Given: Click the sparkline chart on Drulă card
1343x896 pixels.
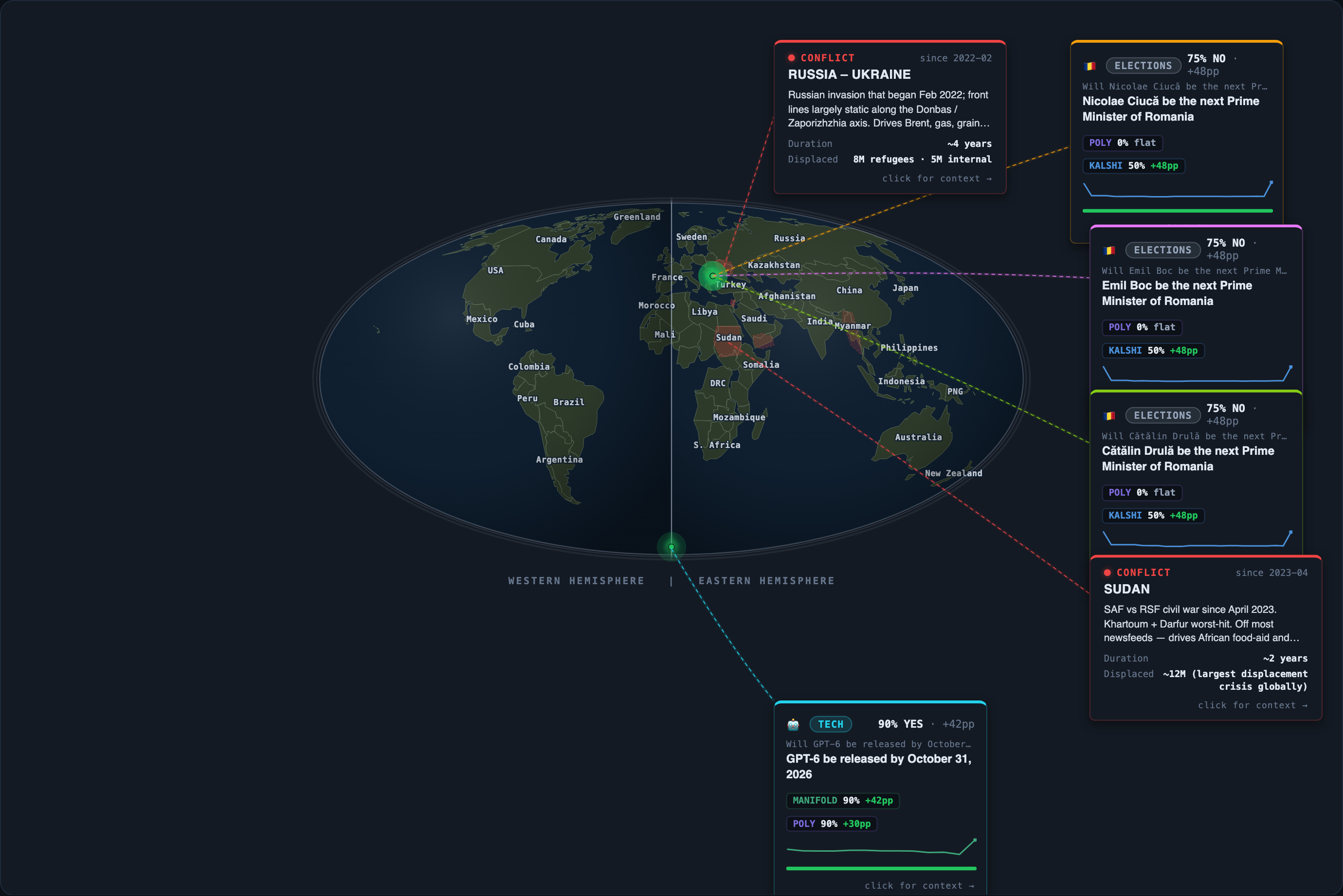Looking at the screenshot, I should click(x=1198, y=539).
